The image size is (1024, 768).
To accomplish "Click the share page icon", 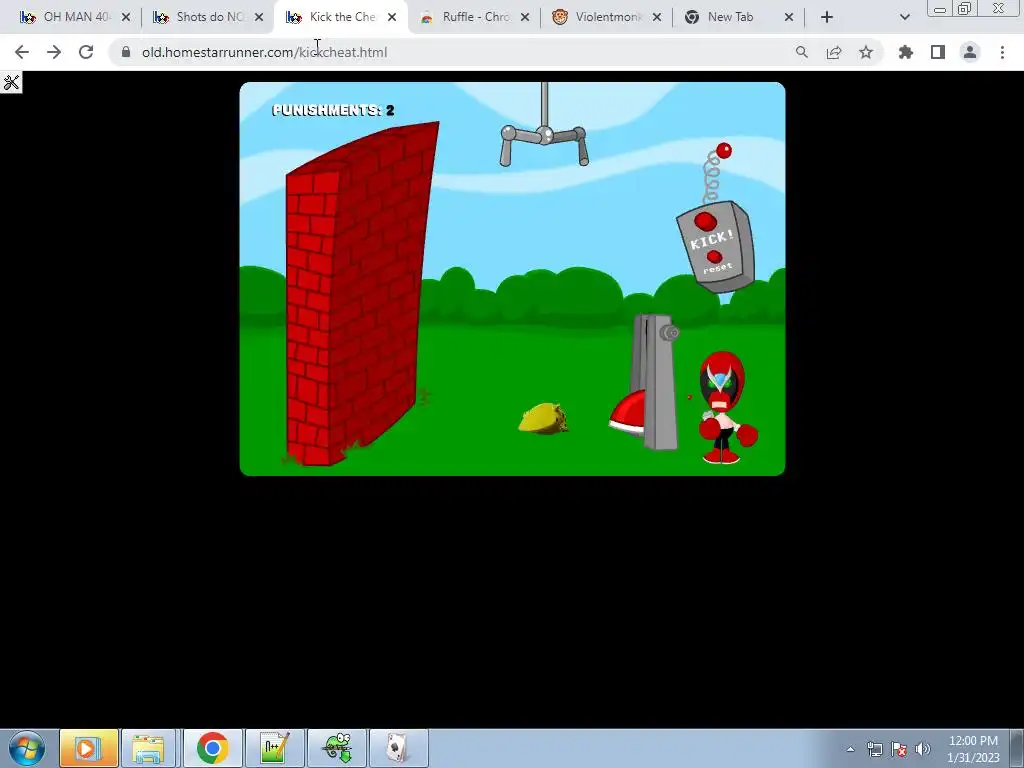I will tap(834, 52).
